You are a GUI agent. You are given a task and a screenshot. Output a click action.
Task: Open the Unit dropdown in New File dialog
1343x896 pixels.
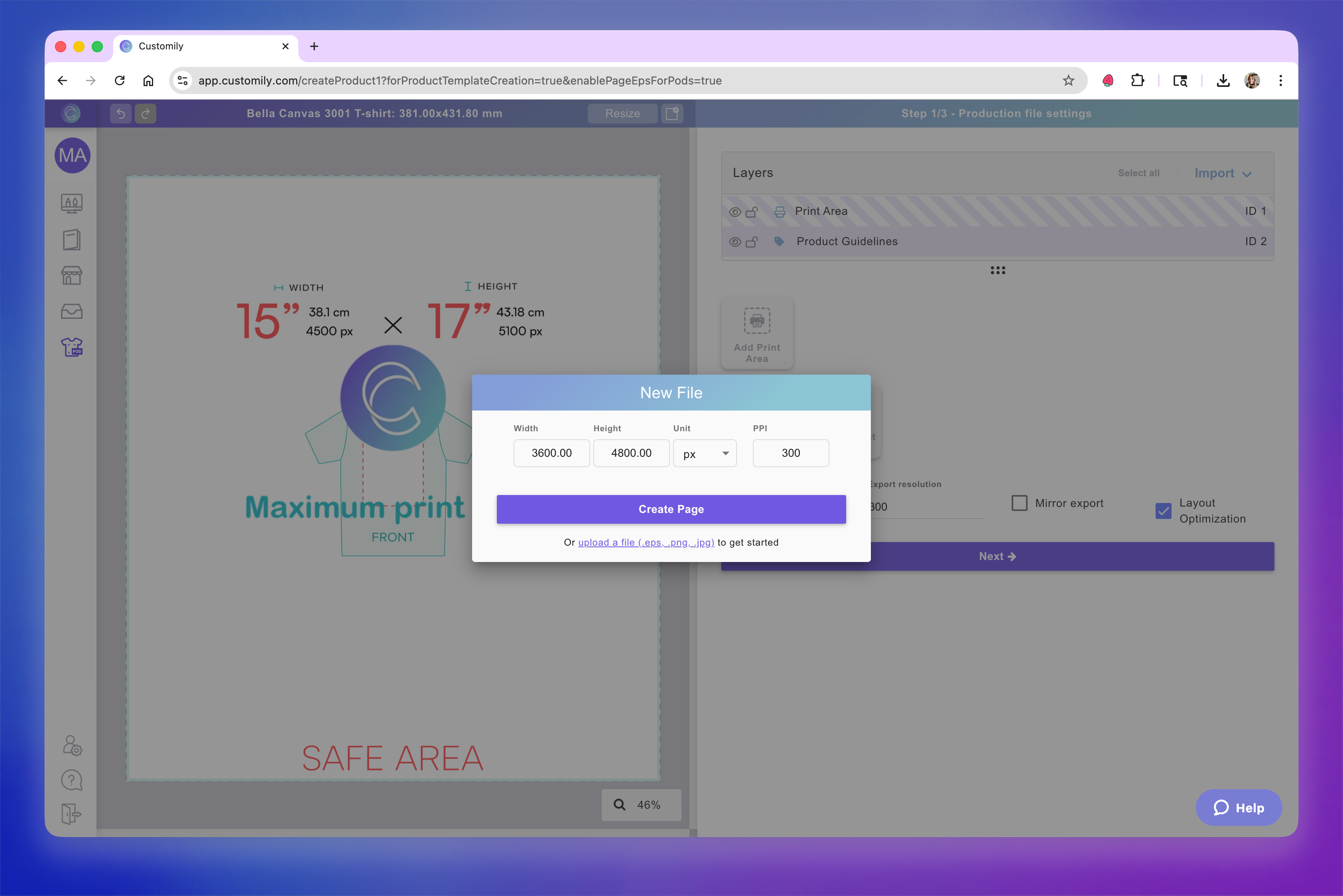[704, 453]
